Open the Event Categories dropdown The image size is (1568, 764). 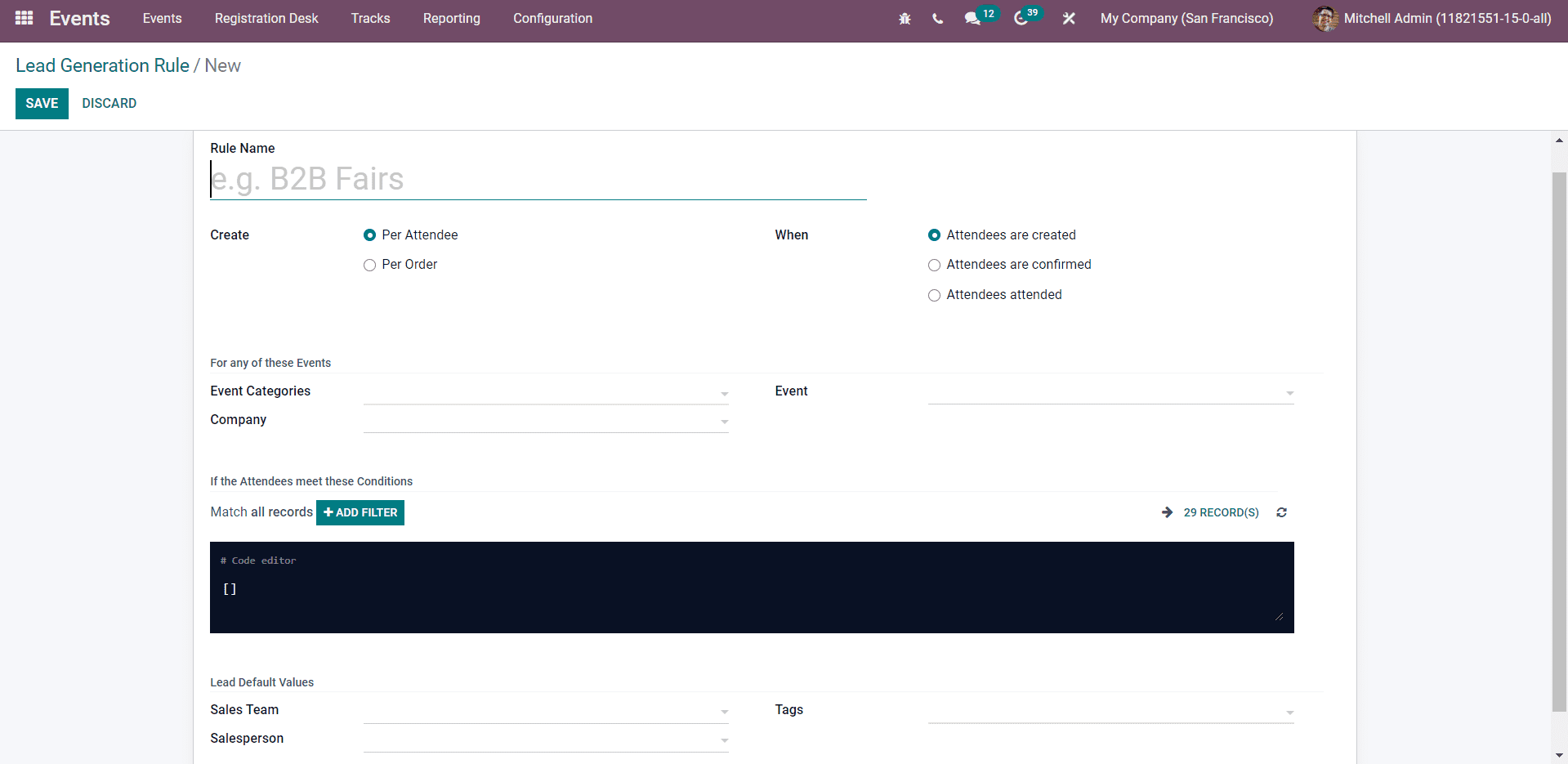pos(724,394)
